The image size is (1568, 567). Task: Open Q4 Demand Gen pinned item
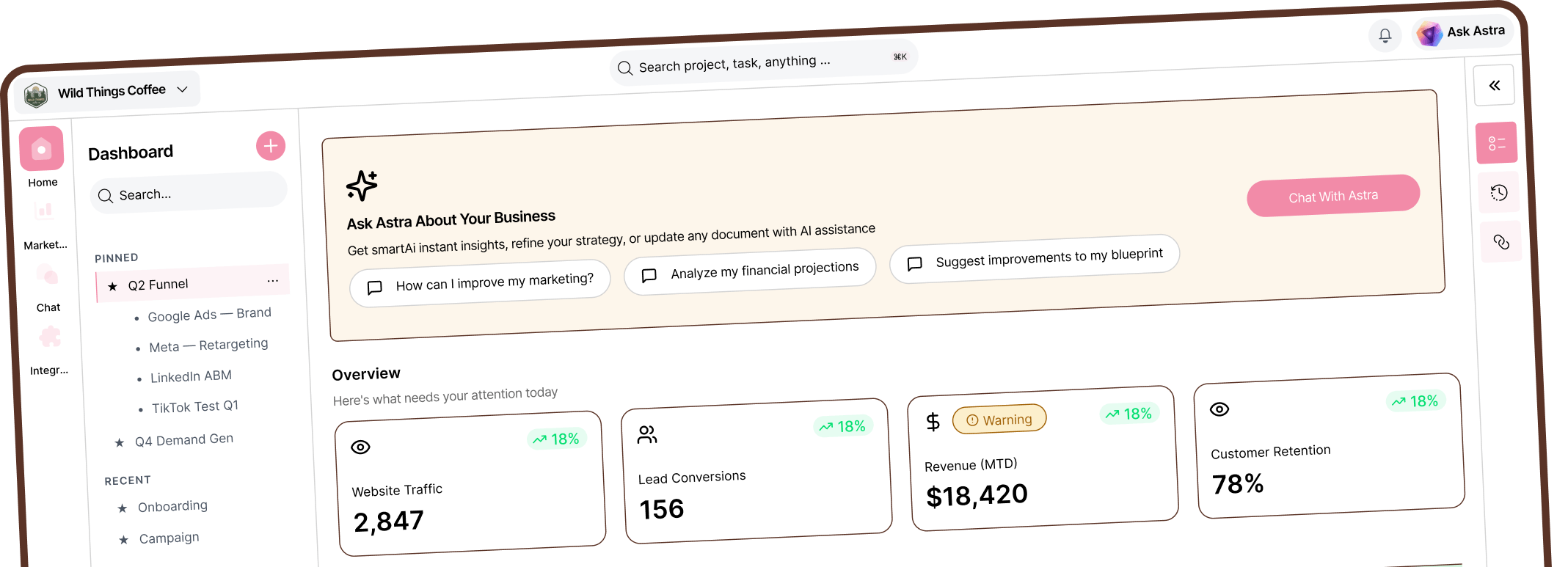pos(183,439)
